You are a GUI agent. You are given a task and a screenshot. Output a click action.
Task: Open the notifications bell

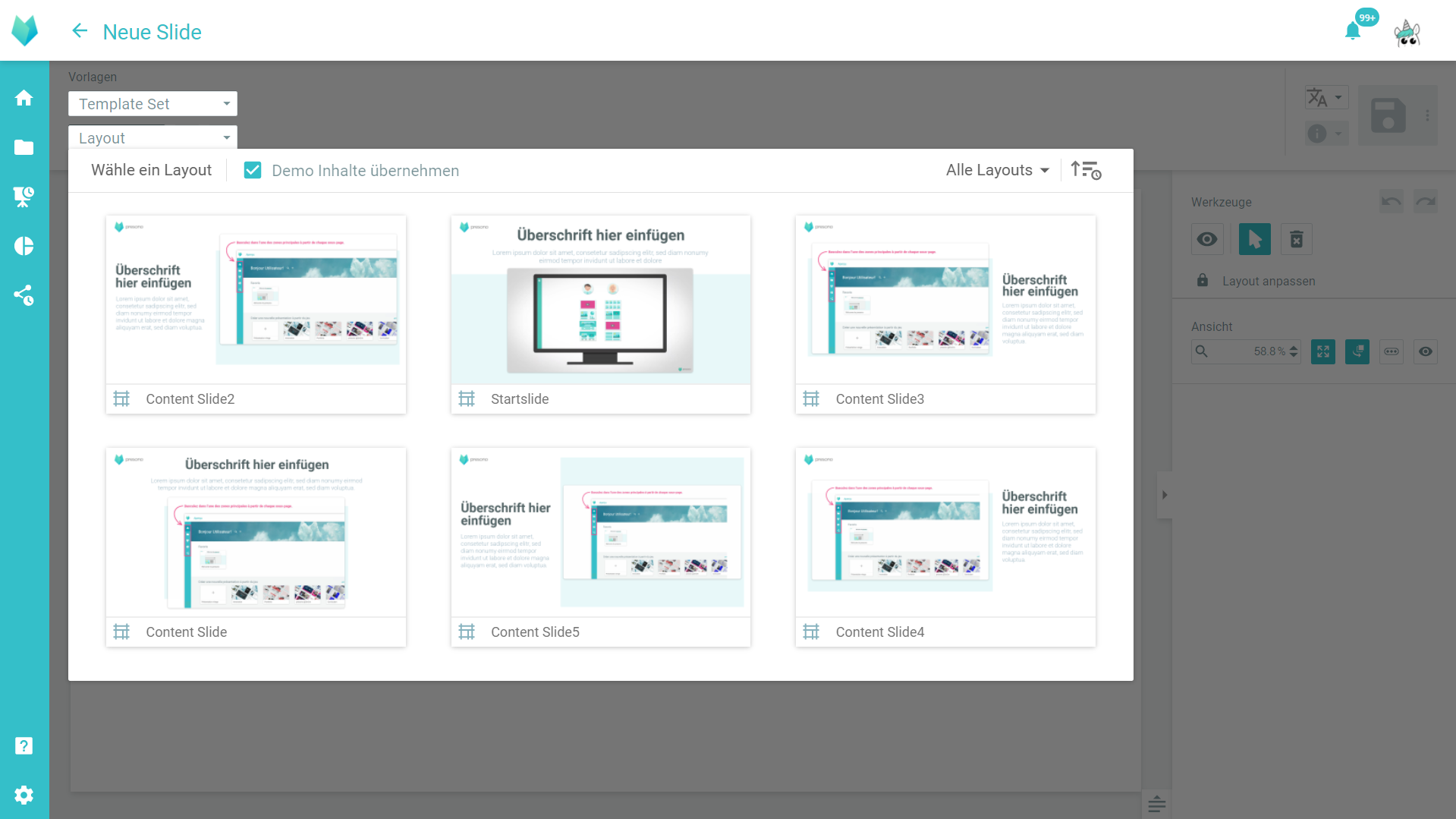pos(1352,32)
